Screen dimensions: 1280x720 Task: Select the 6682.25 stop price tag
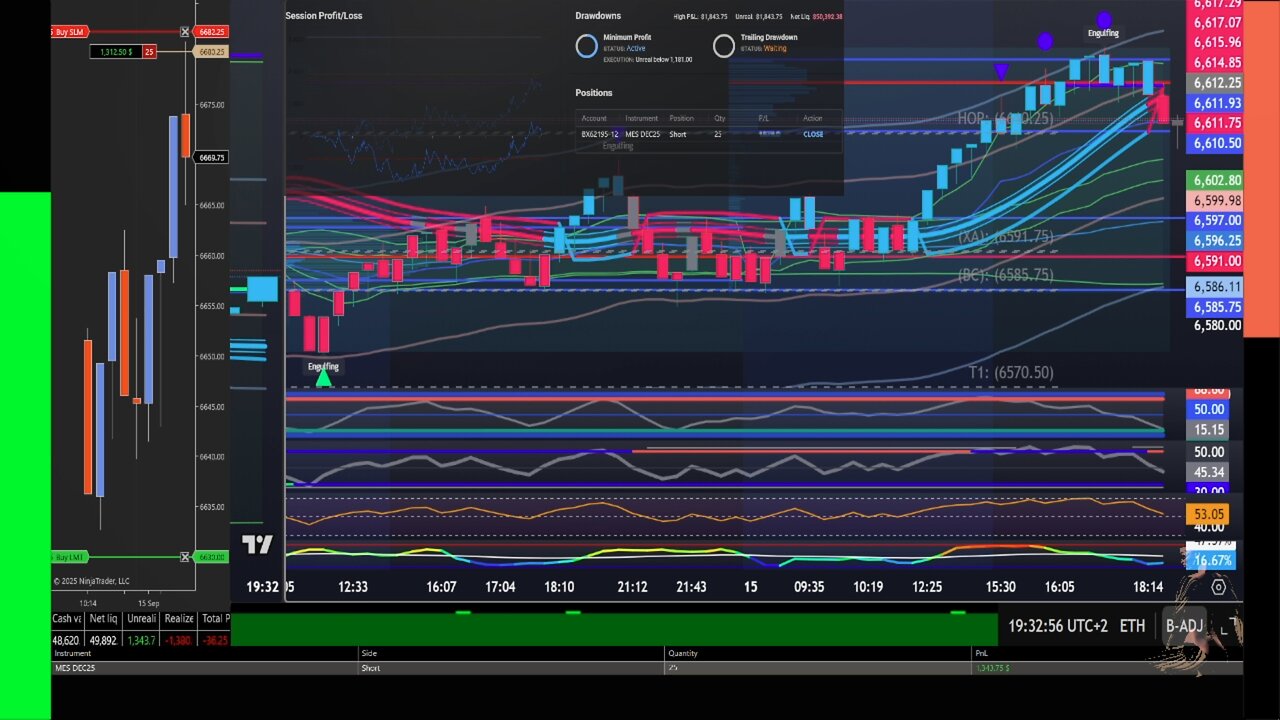212,32
